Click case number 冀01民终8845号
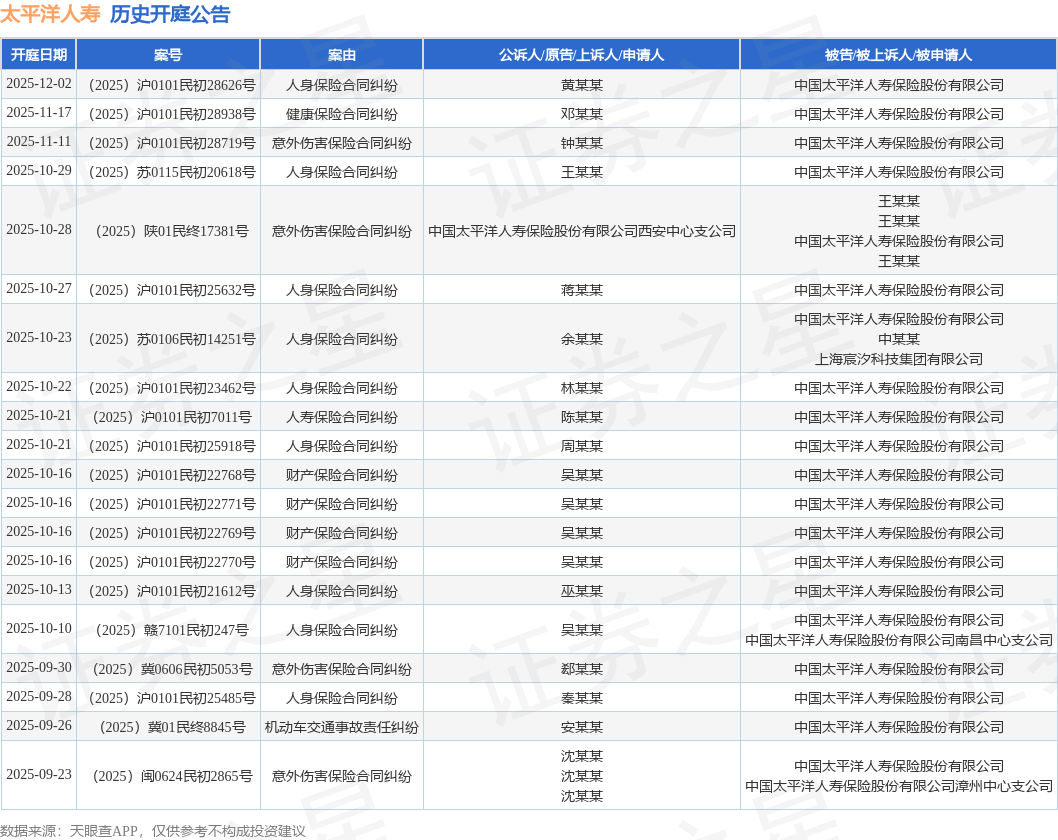1058x840 pixels. [x=172, y=727]
